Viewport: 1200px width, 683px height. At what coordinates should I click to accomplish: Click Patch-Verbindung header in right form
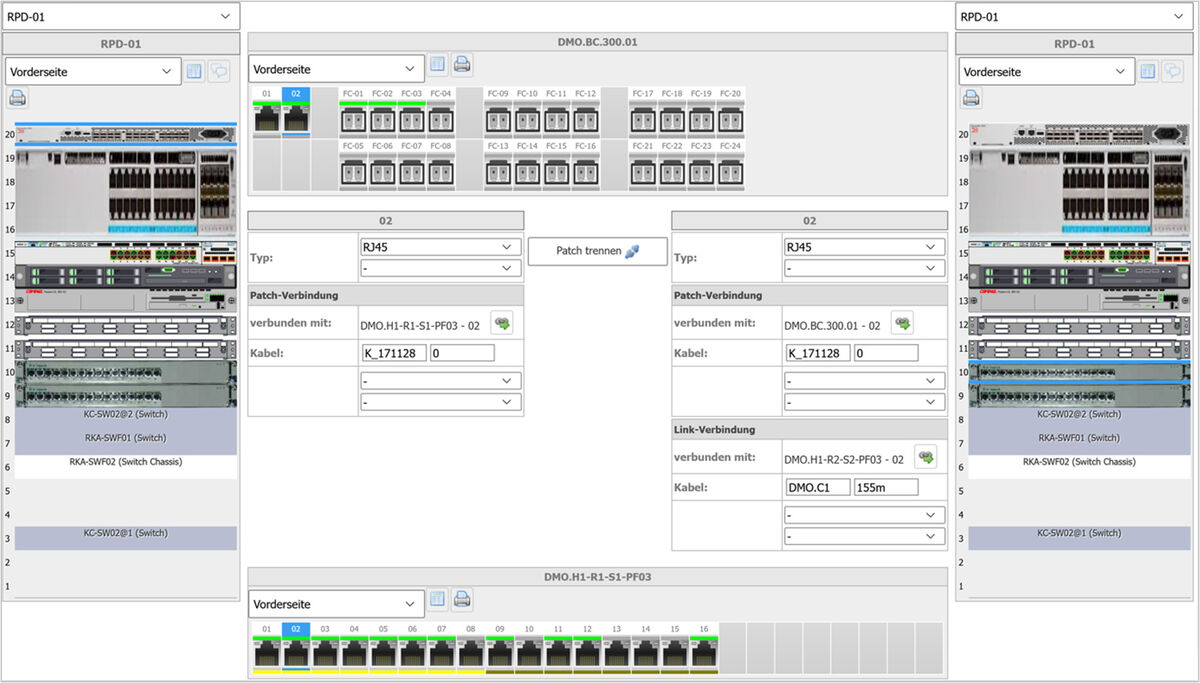coord(809,295)
